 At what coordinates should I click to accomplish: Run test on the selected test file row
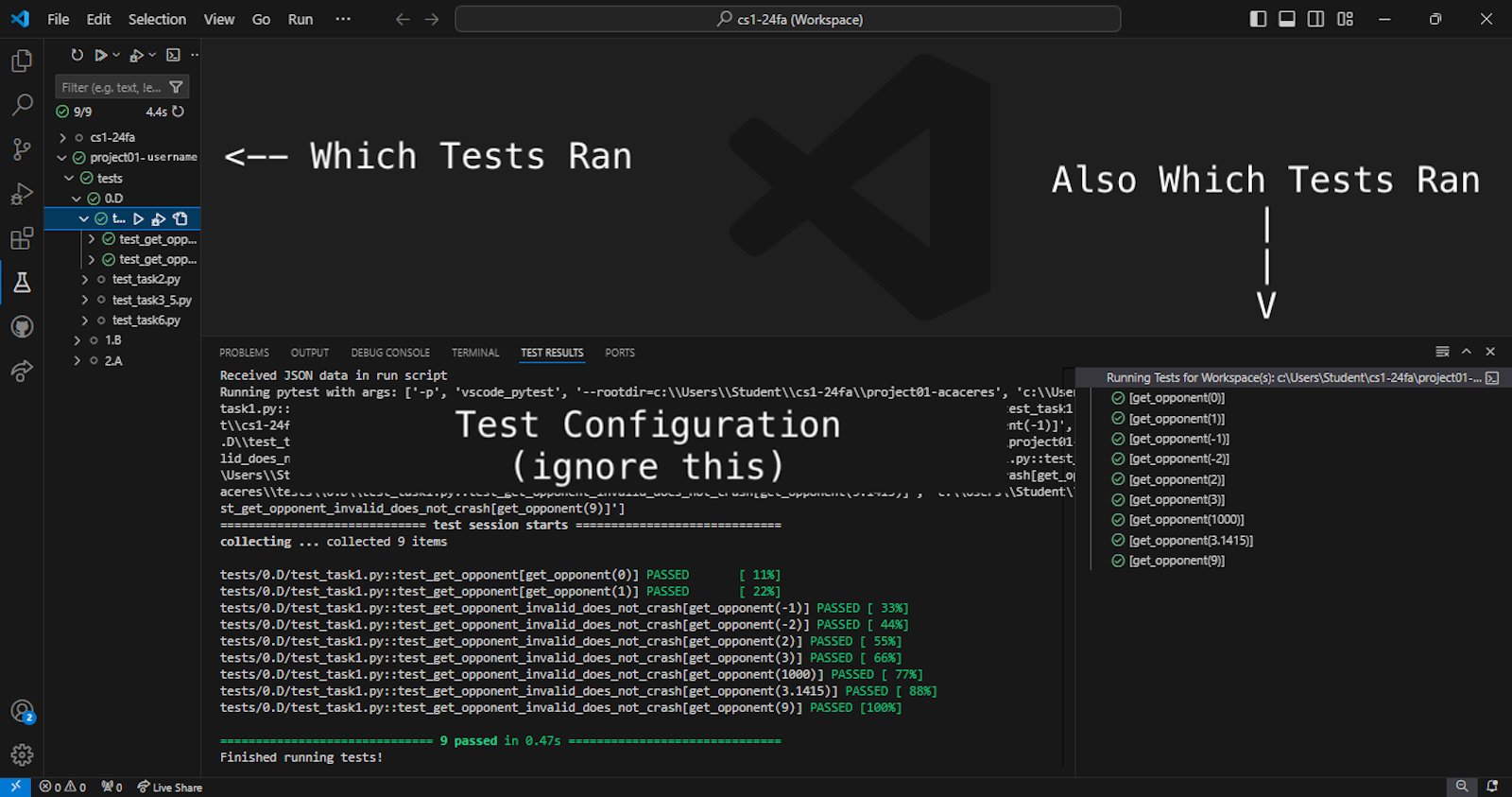coord(138,218)
